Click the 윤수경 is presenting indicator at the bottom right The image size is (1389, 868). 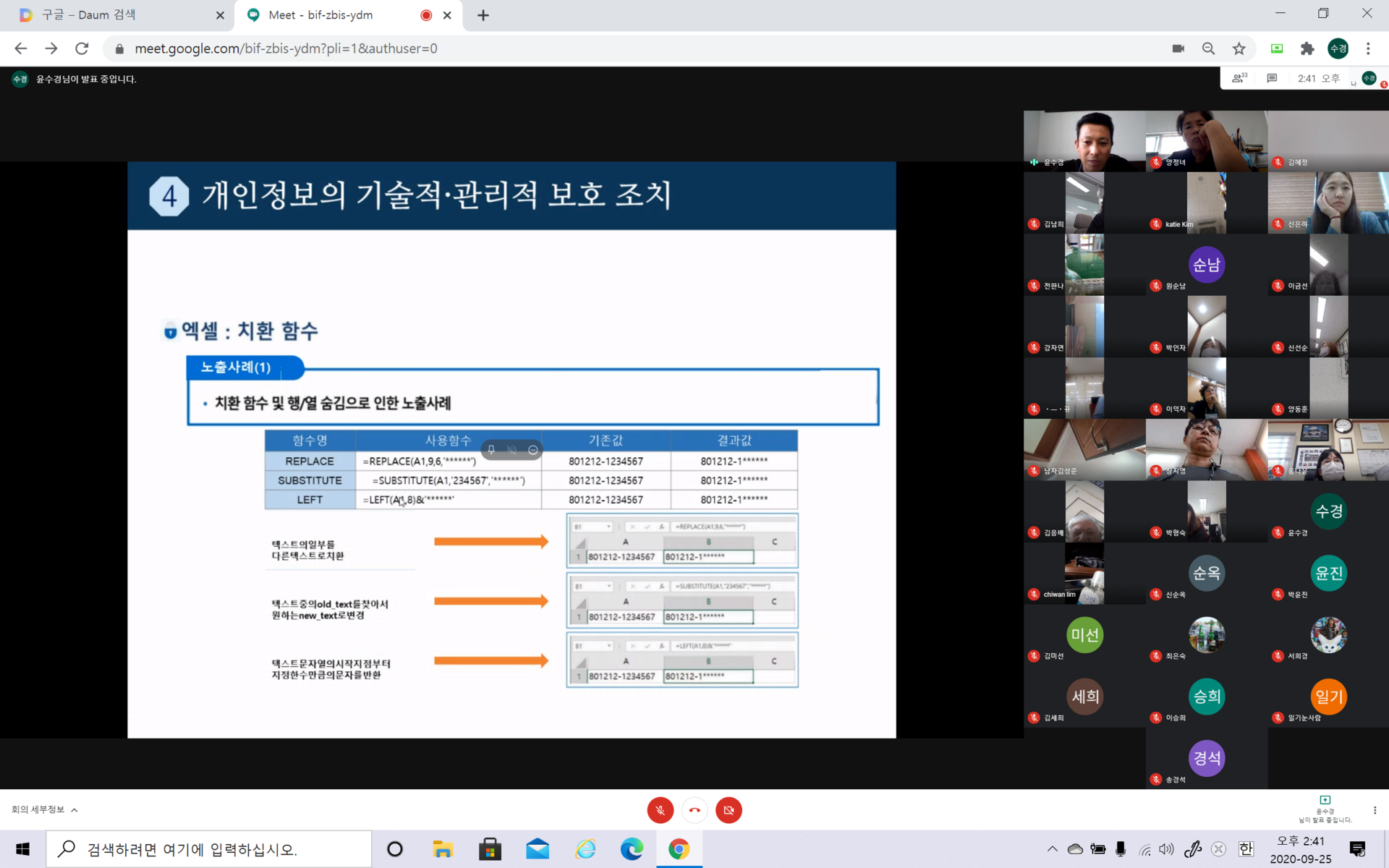click(1325, 809)
